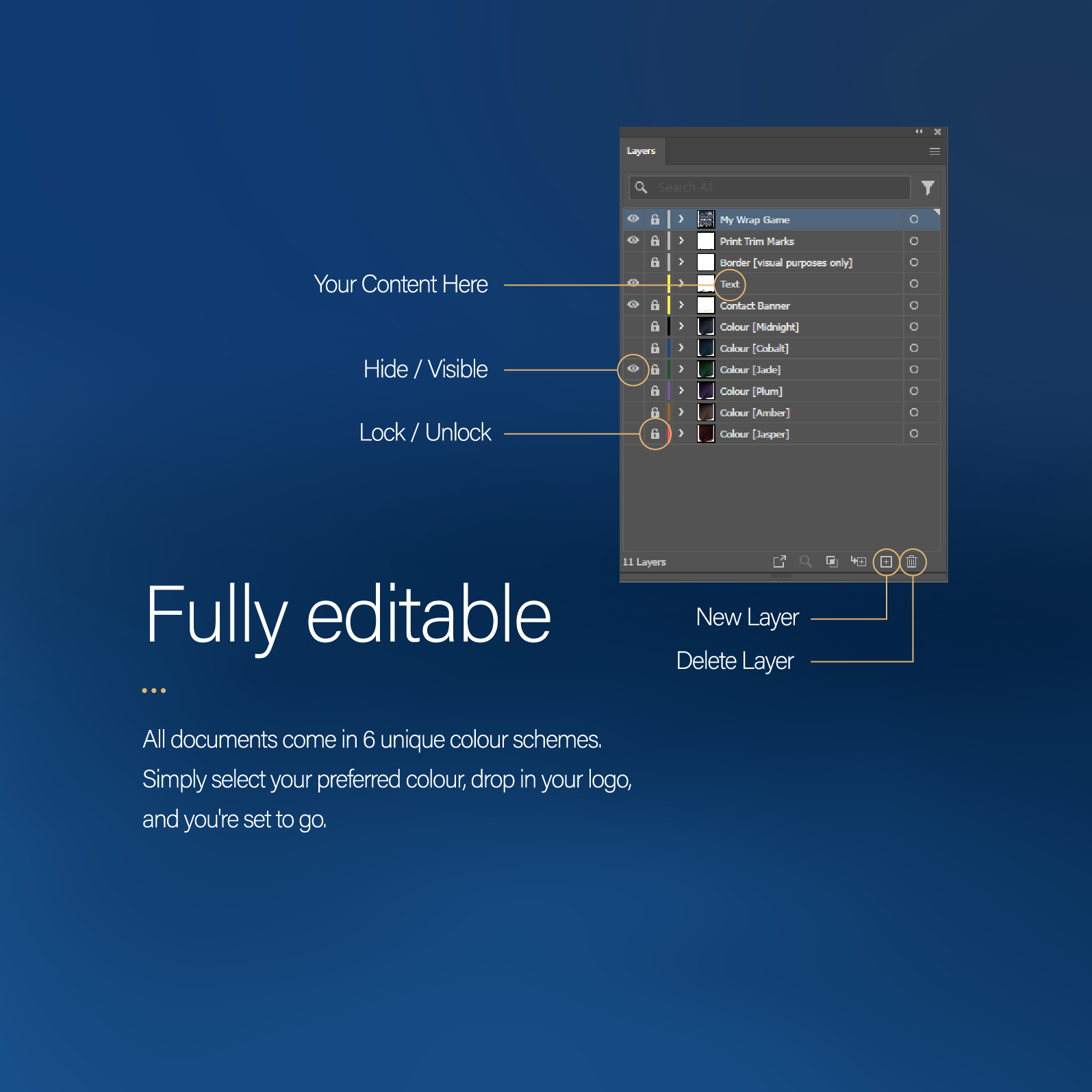Image resolution: width=1092 pixels, height=1092 pixels.
Task: Open the Layers panel hamburger menu
Action: point(935,151)
